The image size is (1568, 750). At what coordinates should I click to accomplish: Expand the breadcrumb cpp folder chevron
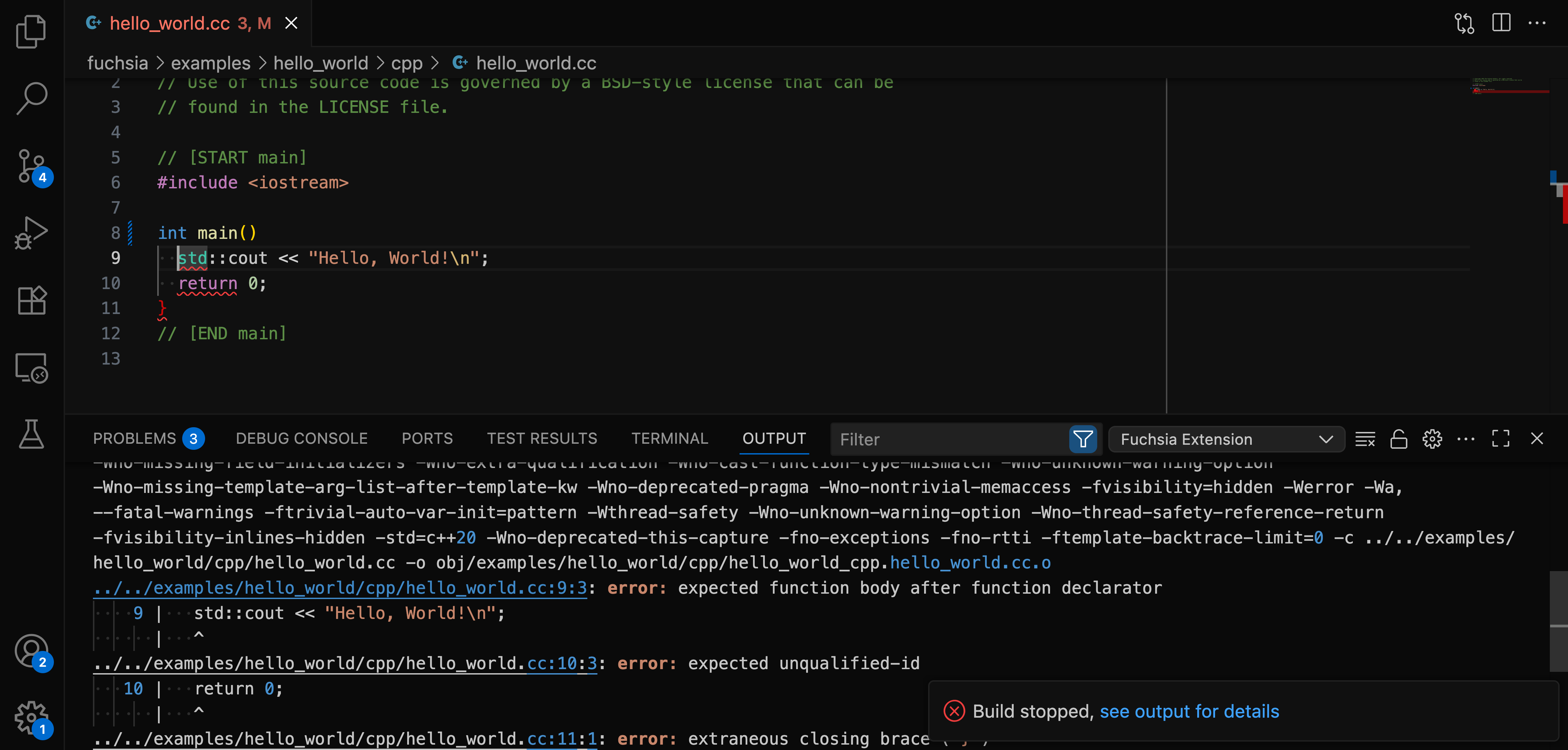click(435, 63)
